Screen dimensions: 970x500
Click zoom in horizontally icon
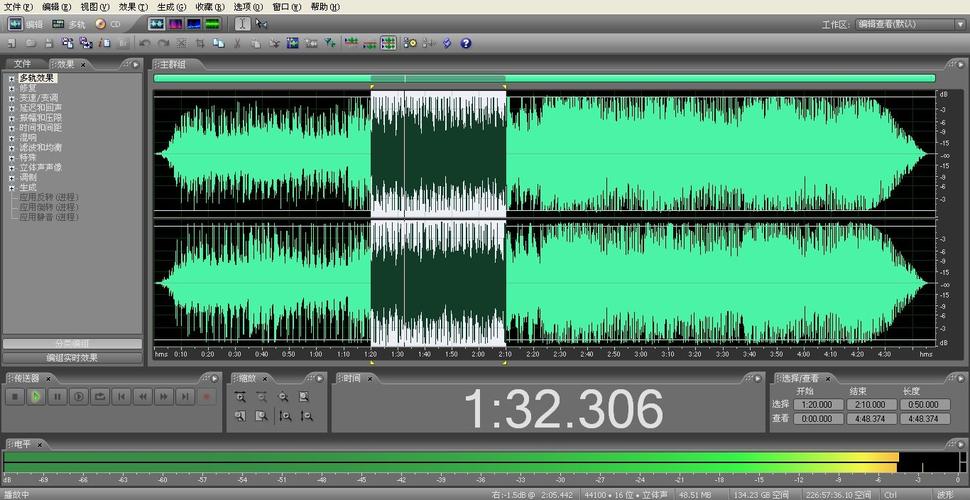(x=241, y=397)
